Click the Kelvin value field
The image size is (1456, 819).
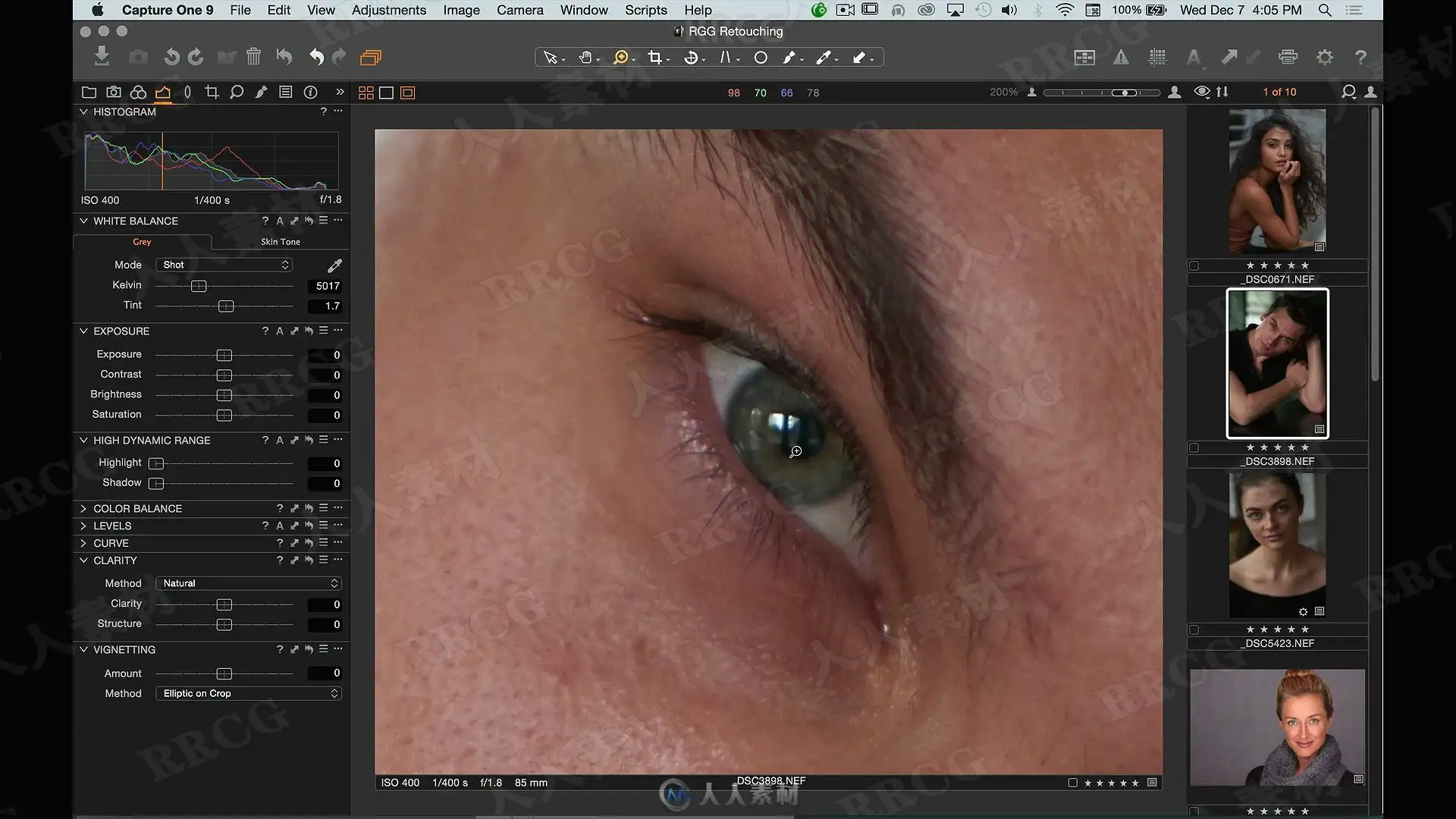325,287
